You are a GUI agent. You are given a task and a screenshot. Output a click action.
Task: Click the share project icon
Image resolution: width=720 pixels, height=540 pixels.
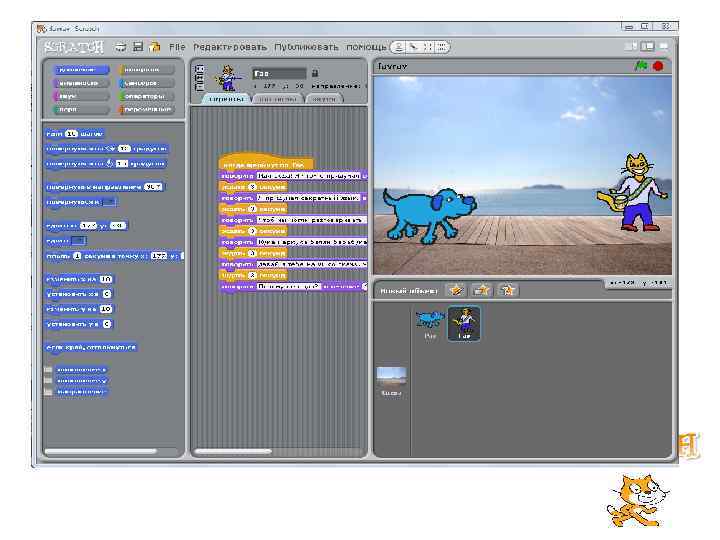click(155, 47)
